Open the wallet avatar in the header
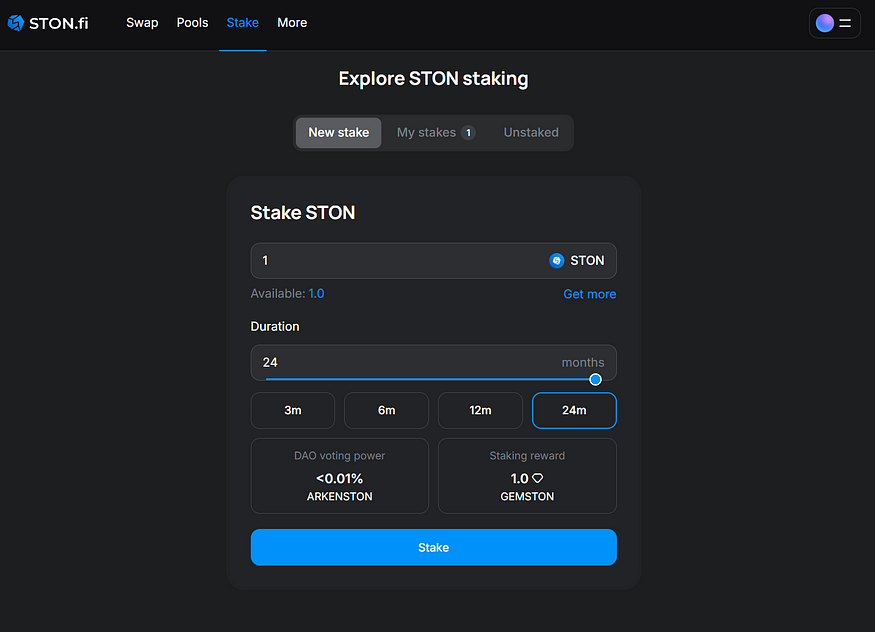The height and width of the screenshot is (632, 875). 825,23
